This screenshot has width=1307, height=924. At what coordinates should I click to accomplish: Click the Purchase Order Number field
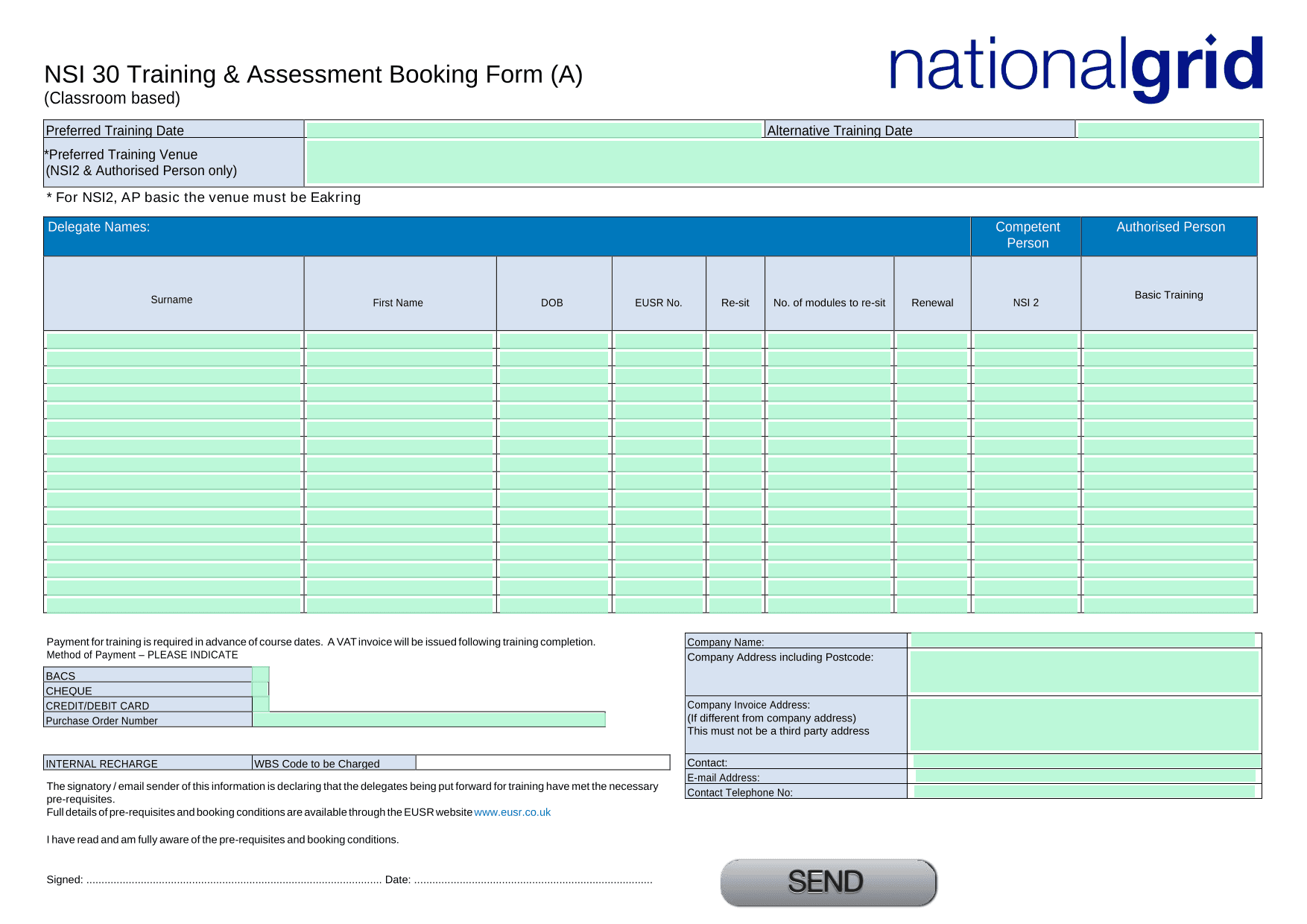[428, 719]
